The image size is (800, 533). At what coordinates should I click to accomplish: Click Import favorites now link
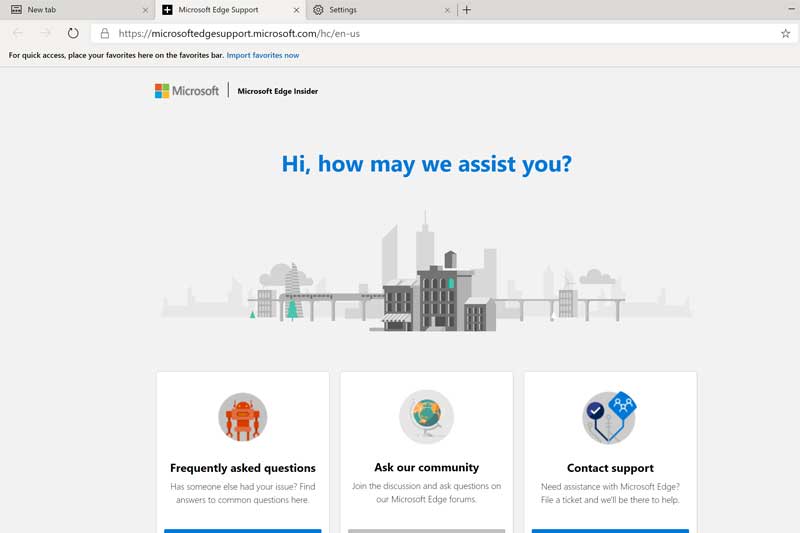(x=263, y=55)
